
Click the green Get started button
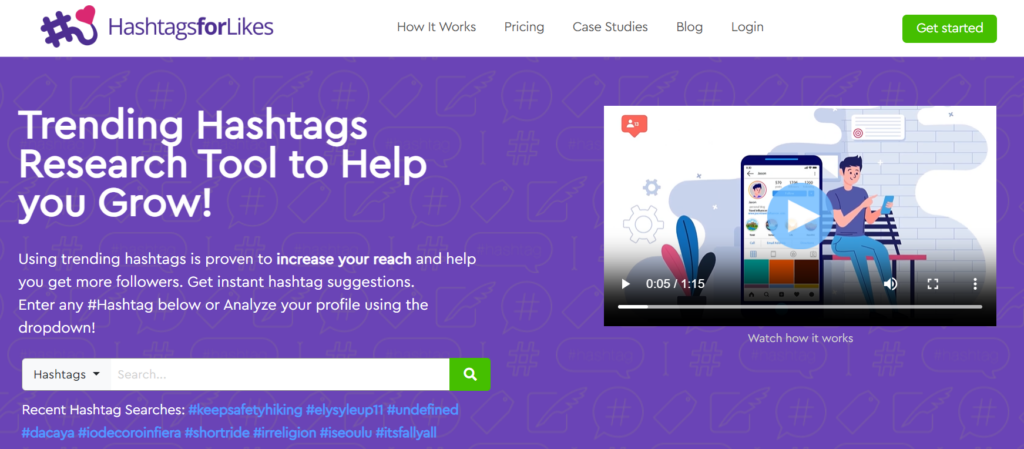click(x=950, y=28)
